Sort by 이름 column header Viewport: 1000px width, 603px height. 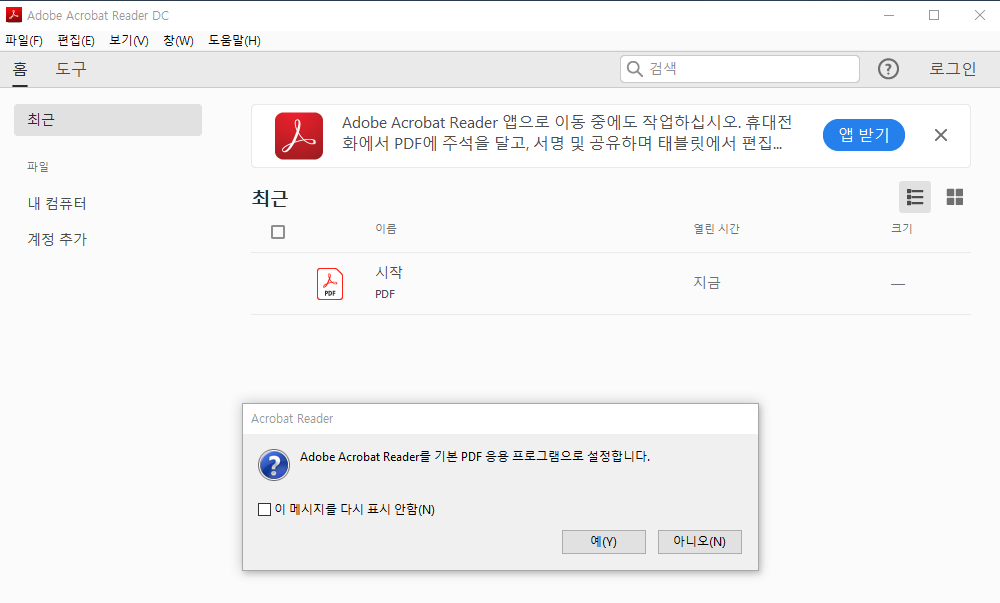pos(386,229)
